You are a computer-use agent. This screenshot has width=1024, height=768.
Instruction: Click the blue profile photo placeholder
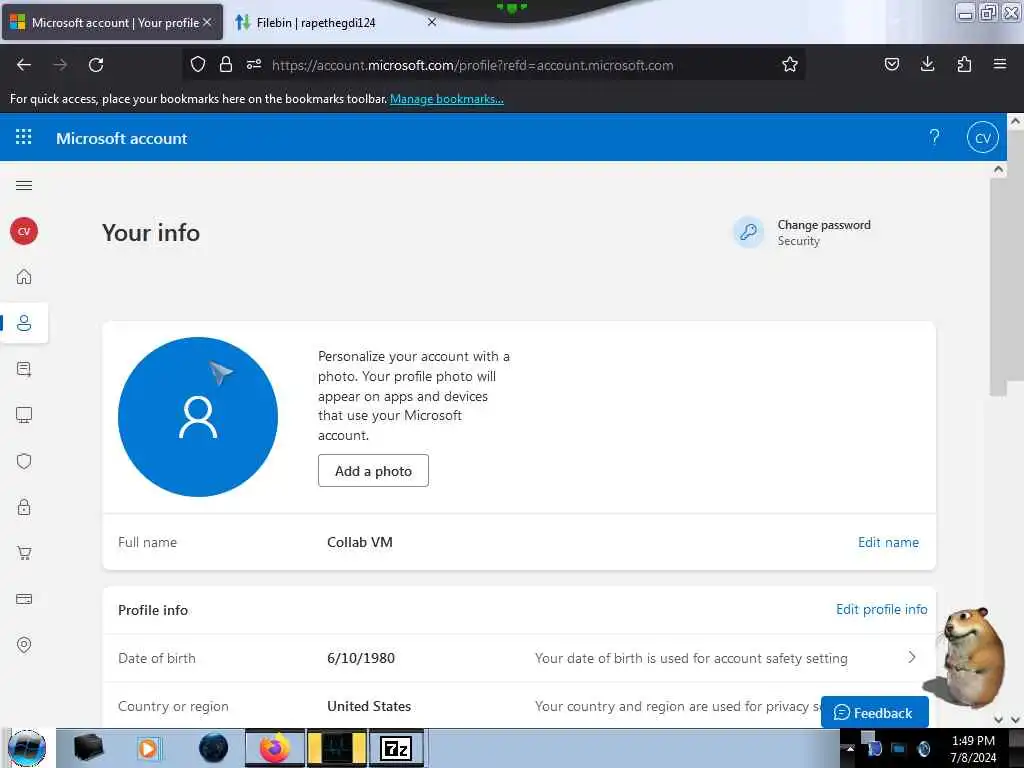tap(198, 417)
